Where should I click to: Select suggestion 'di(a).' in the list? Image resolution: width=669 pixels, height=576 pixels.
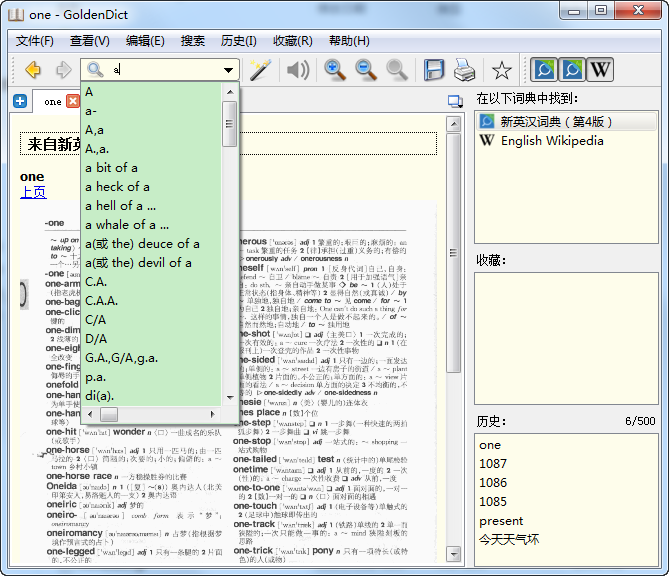click(x=152, y=396)
